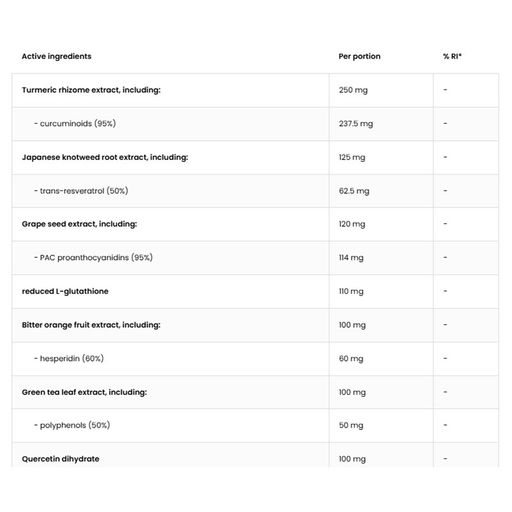Select the Quercetin dihydrate row label
The height and width of the screenshot is (512, 512).
(x=60, y=459)
